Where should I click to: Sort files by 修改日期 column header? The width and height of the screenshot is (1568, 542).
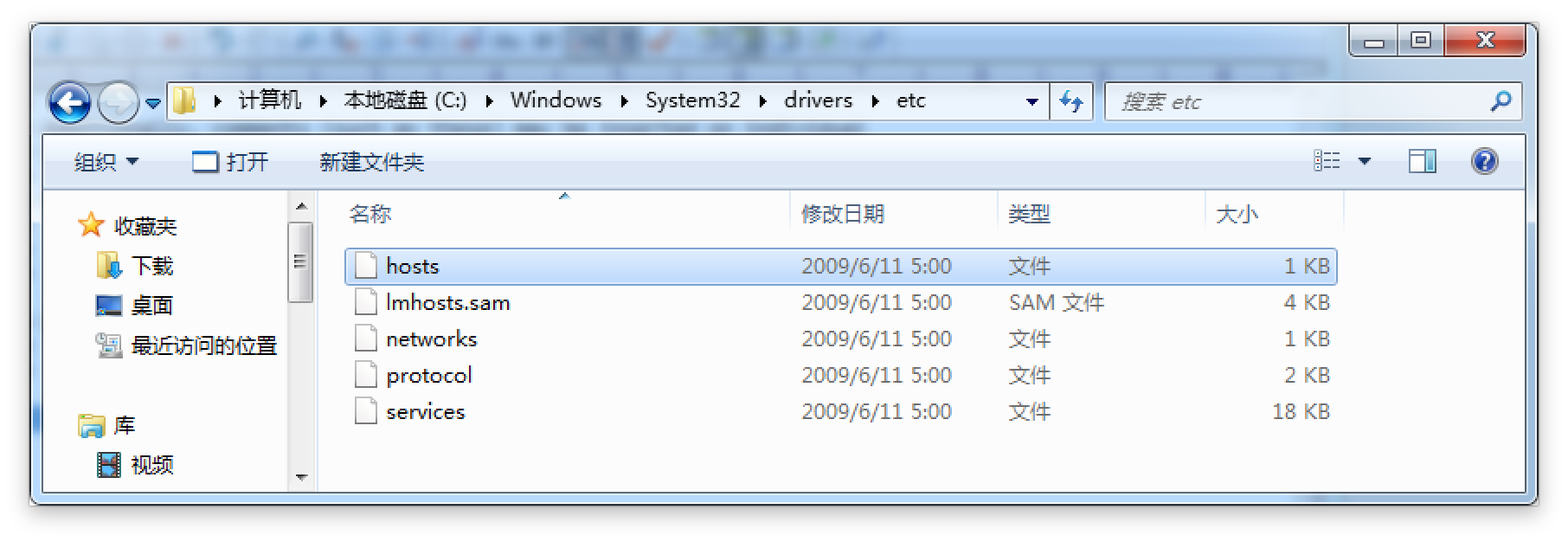[842, 214]
